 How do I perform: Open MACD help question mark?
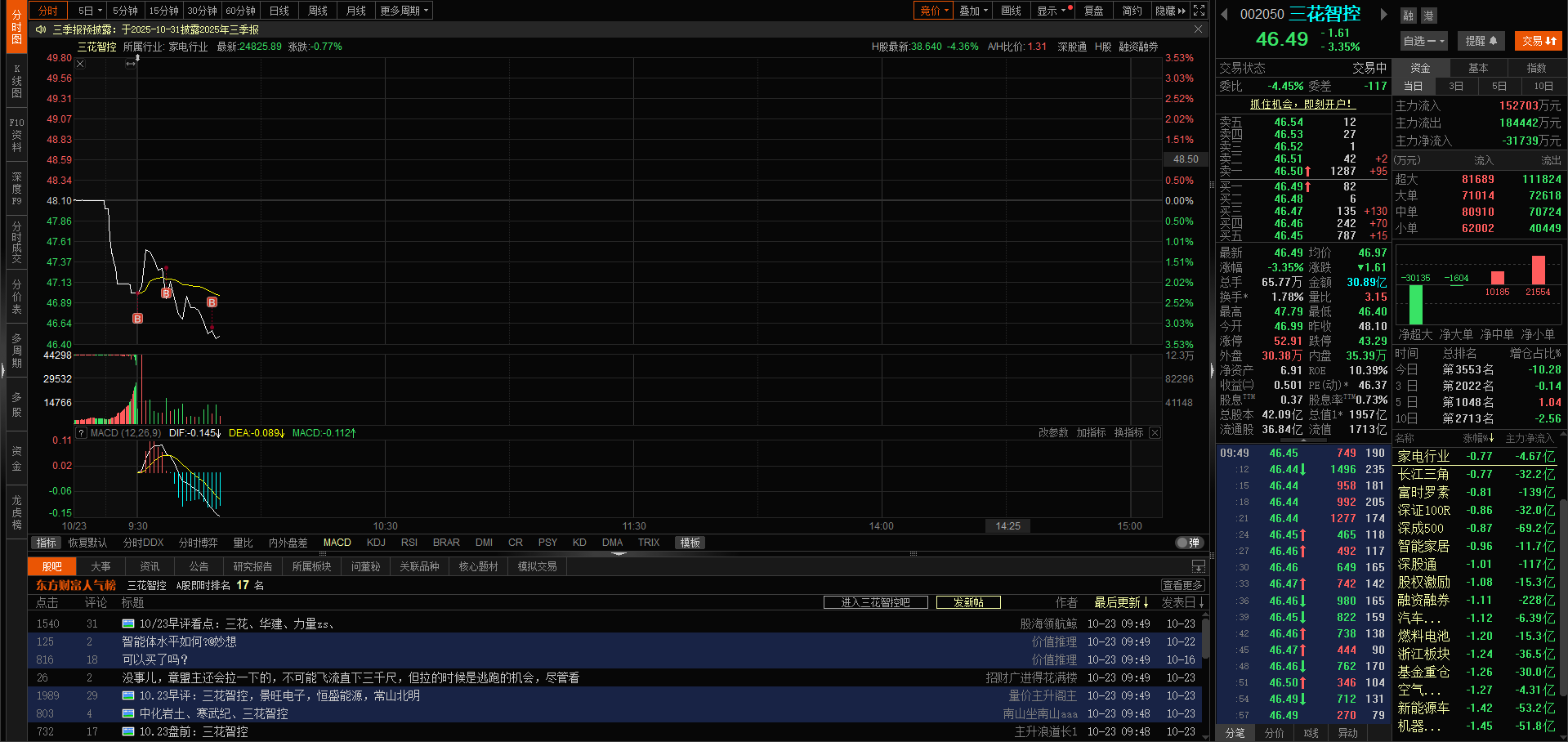(x=82, y=433)
